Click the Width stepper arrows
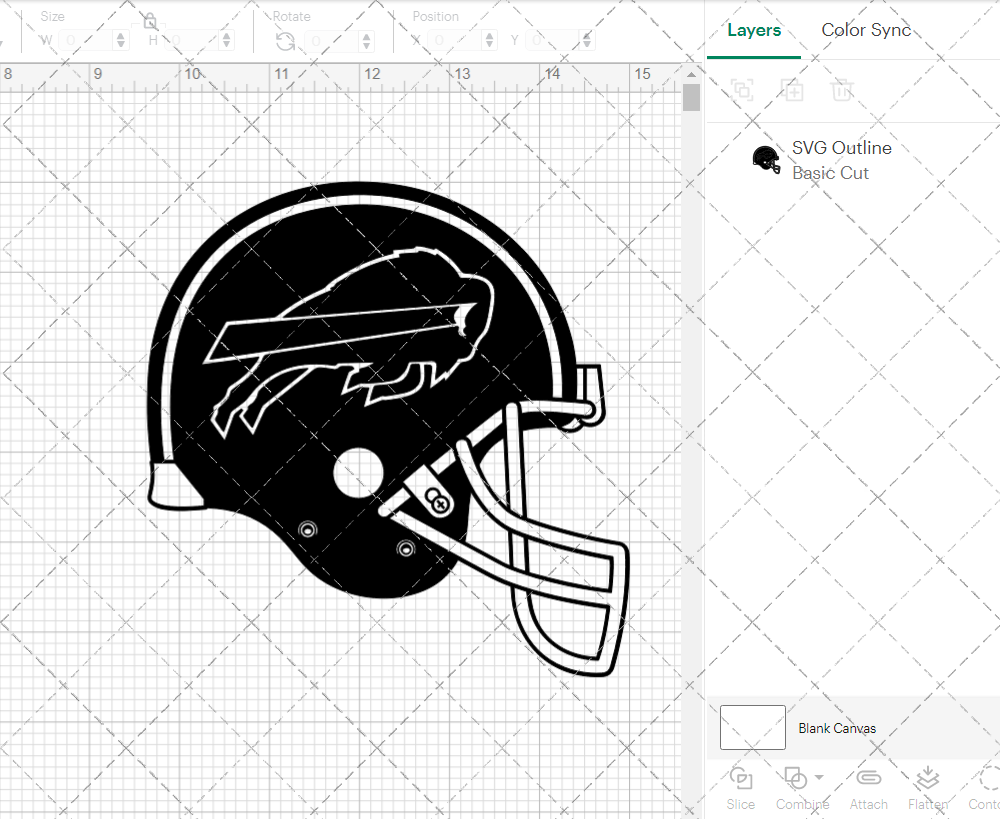The height and width of the screenshot is (819, 1000). coord(121,41)
